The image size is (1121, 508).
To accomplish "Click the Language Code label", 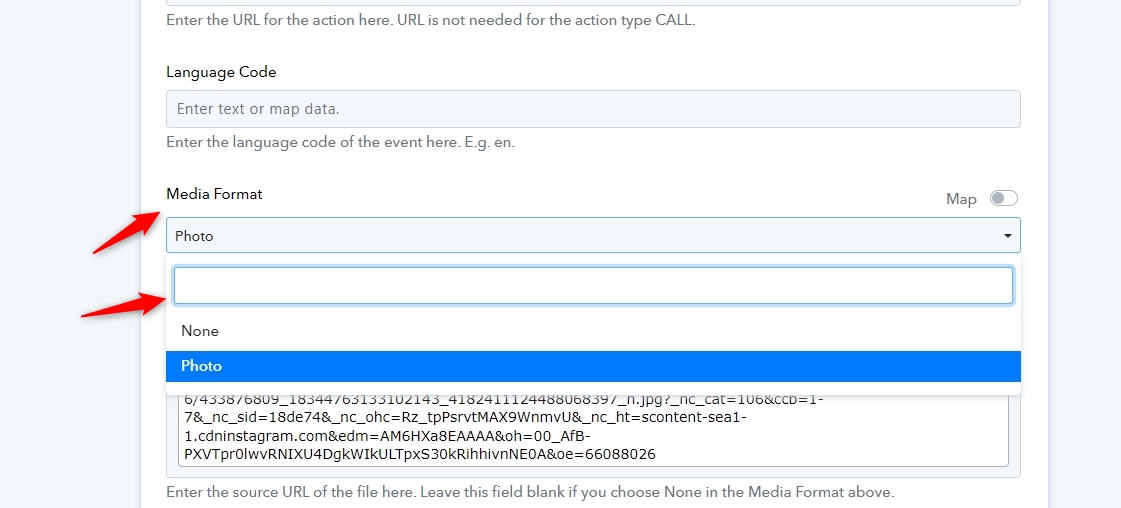I will tap(221, 72).
